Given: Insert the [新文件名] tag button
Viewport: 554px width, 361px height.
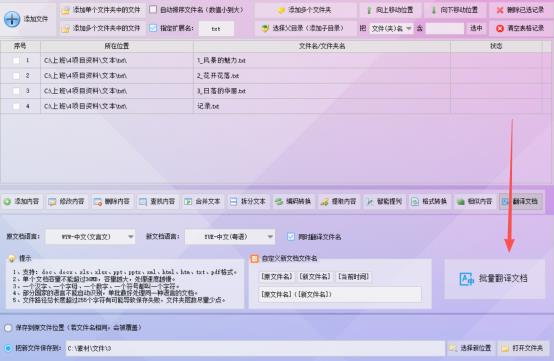Looking at the screenshot, I should pyautogui.click(x=315, y=277).
